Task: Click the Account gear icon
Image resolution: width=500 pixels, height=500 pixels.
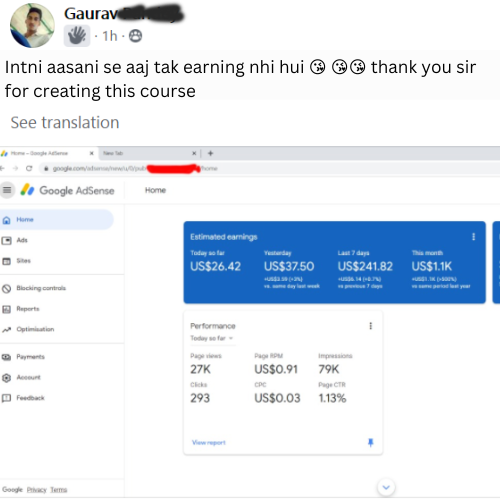Action: (6, 378)
